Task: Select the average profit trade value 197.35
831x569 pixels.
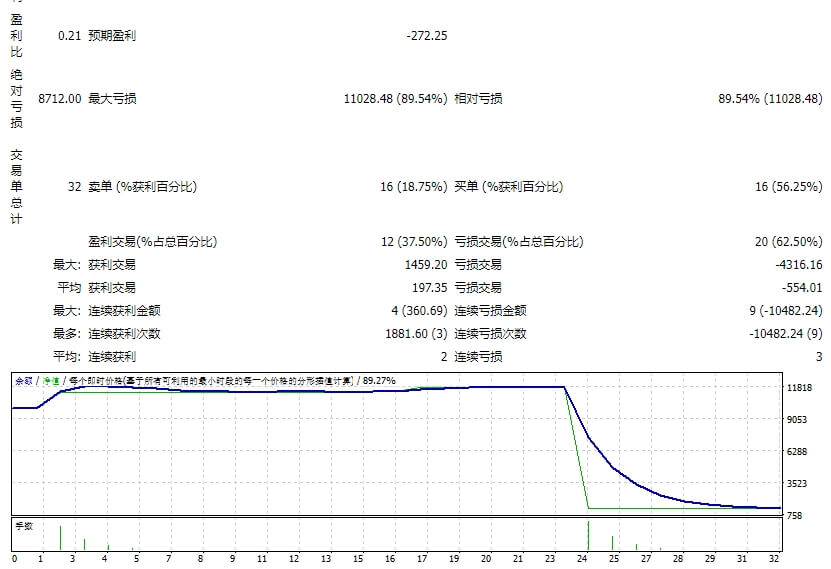Action: 430,288
